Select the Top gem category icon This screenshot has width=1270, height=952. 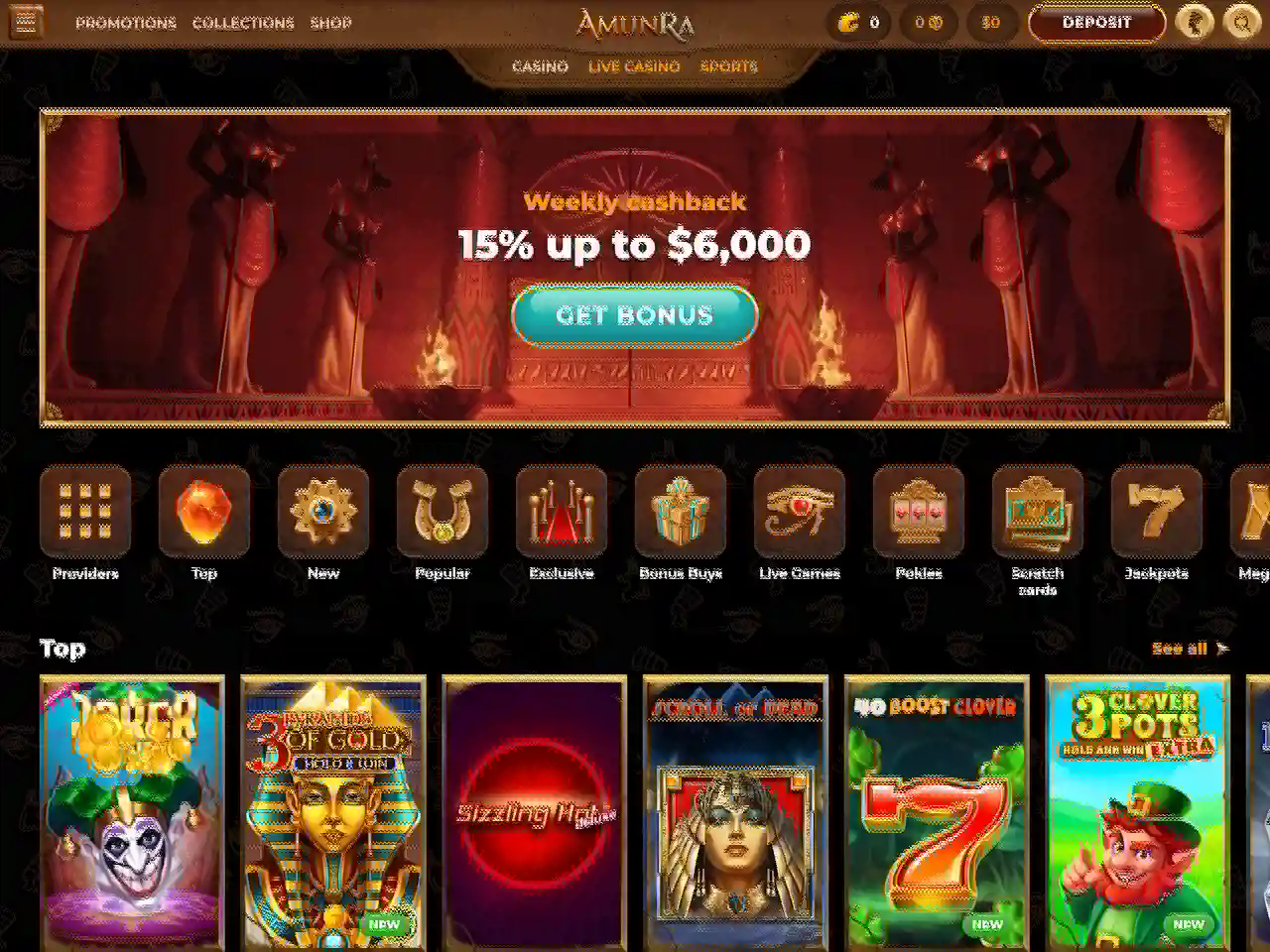click(204, 512)
